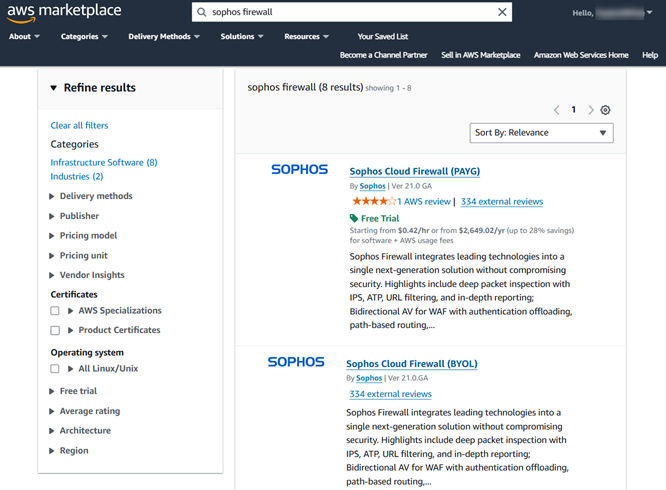Click the AWS Marketplace logo

[x=65, y=12]
